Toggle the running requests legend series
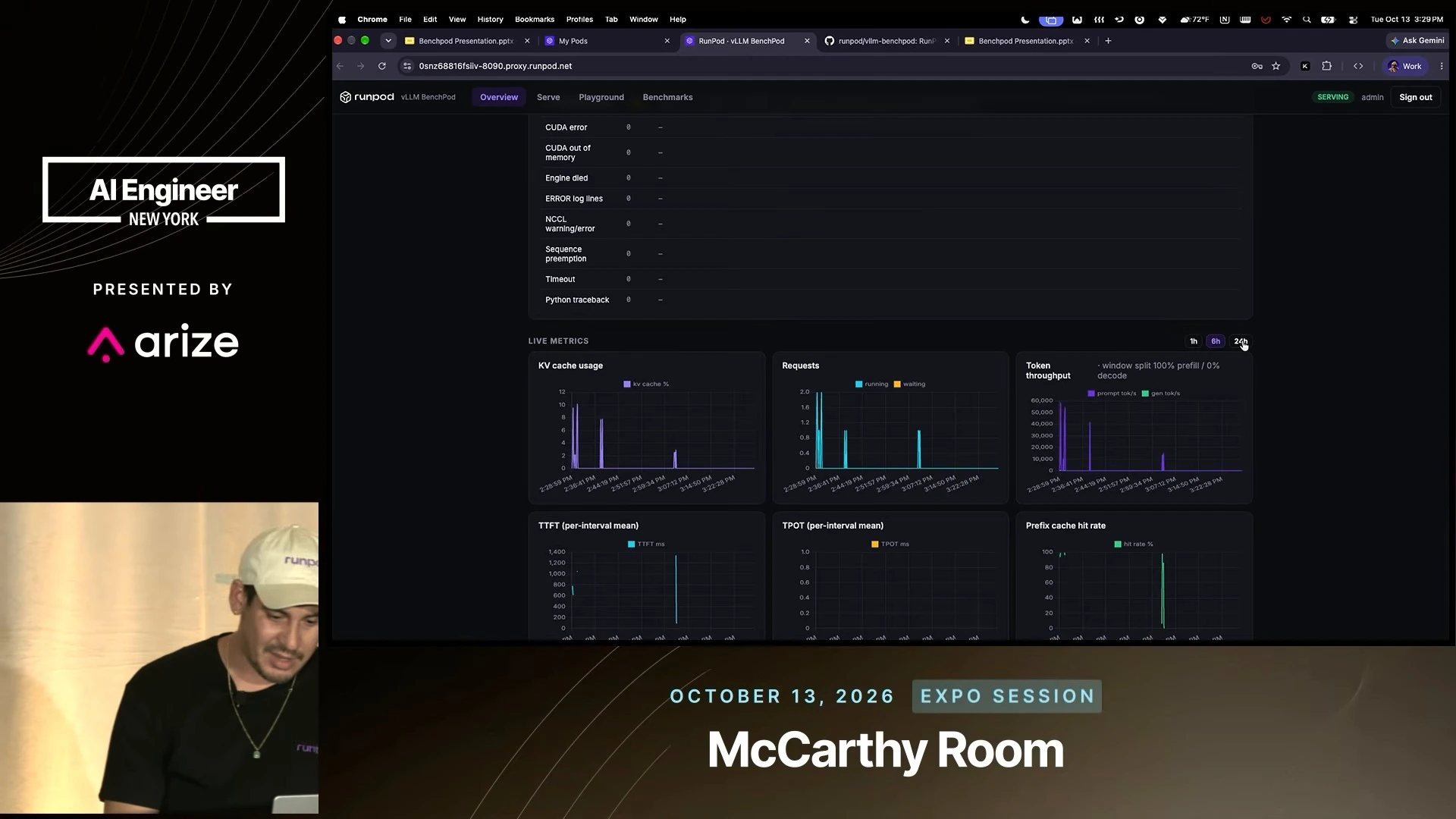 [x=871, y=384]
